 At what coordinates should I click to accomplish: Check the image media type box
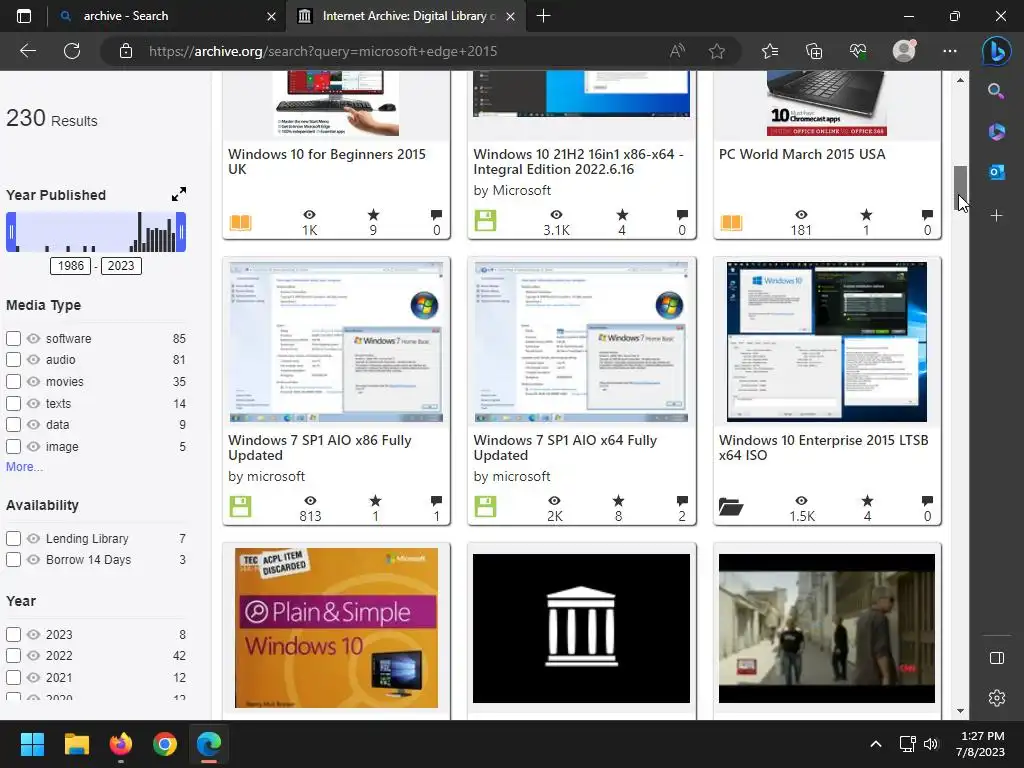[14, 447]
